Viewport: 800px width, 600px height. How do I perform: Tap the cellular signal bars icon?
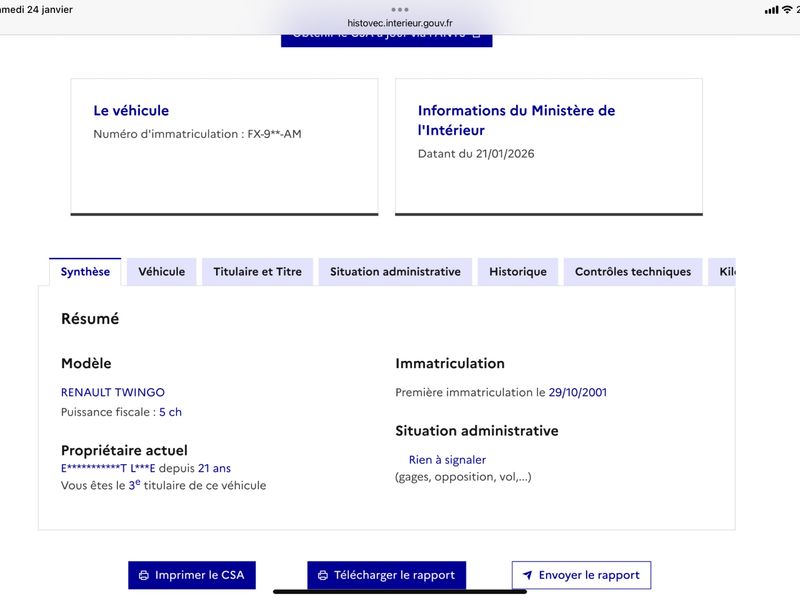[771, 9]
